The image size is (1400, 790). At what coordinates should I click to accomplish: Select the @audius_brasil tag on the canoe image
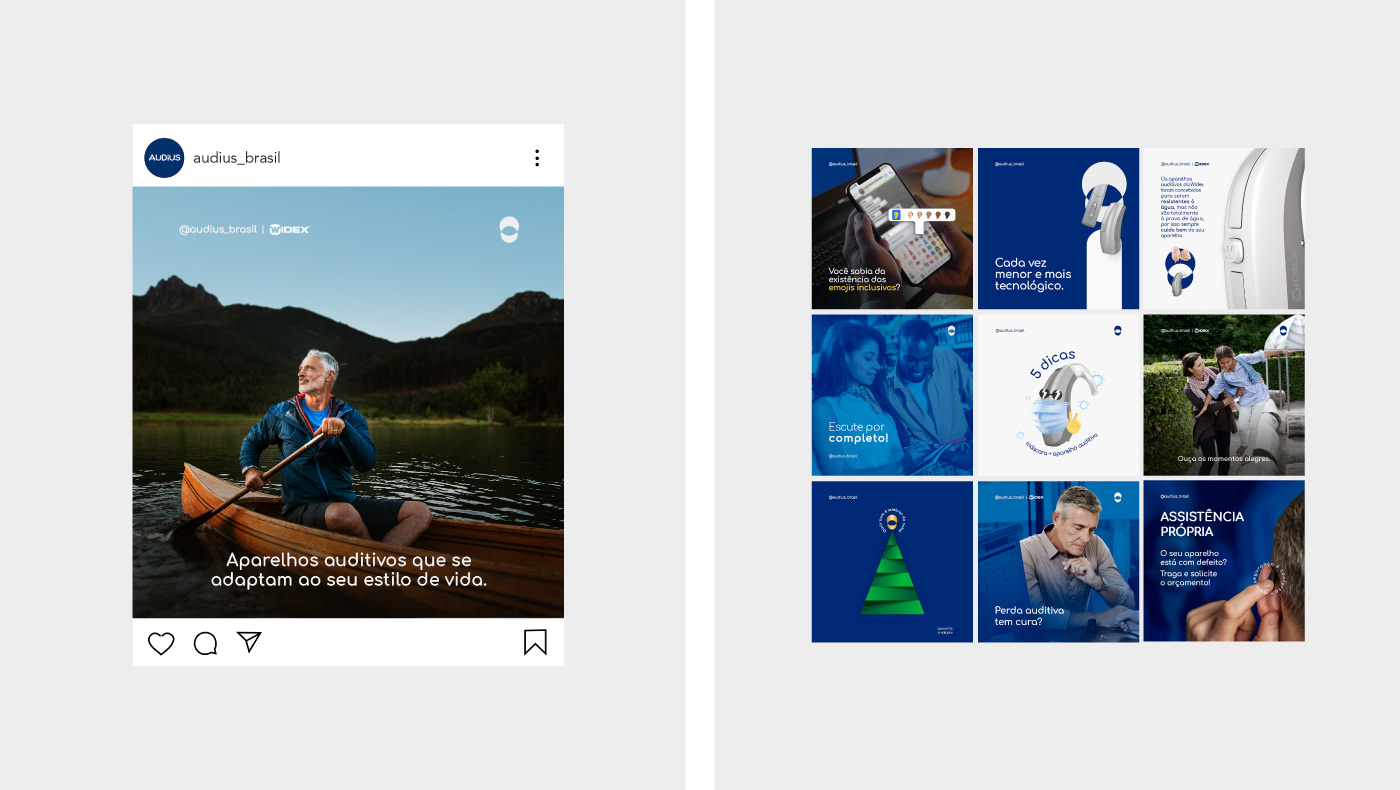click(x=218, y=229)
